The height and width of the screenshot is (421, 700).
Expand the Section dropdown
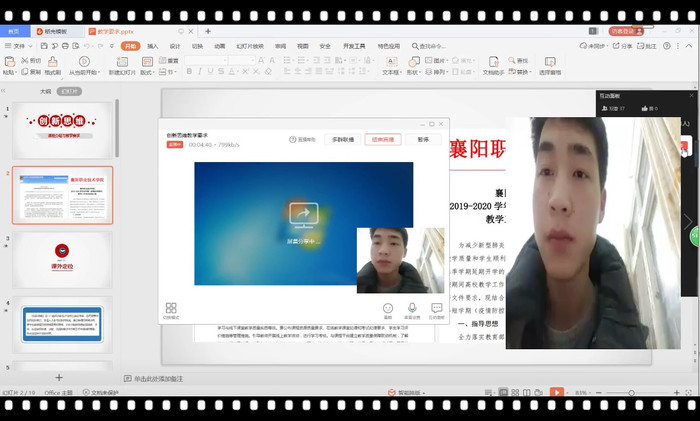pyautogui.click(x=168, y=72)
